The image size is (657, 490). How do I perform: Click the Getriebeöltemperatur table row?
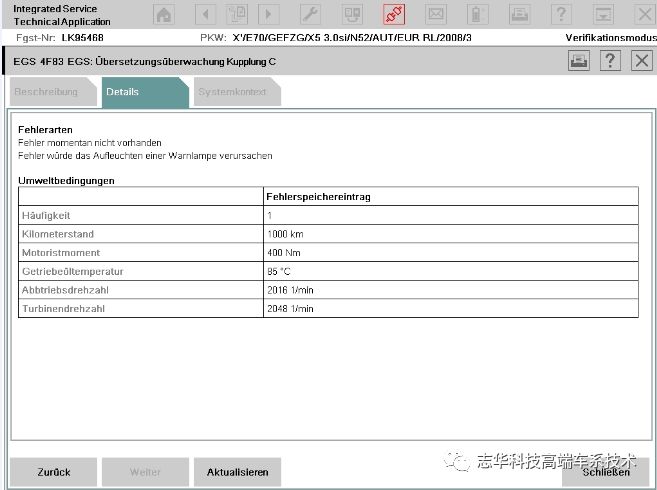coord(328,271)
